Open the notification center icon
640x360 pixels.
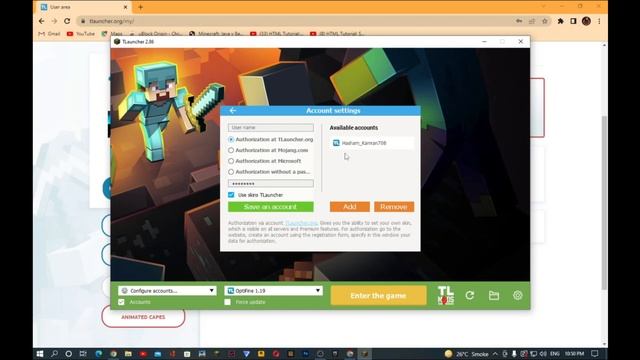(595, 353)
